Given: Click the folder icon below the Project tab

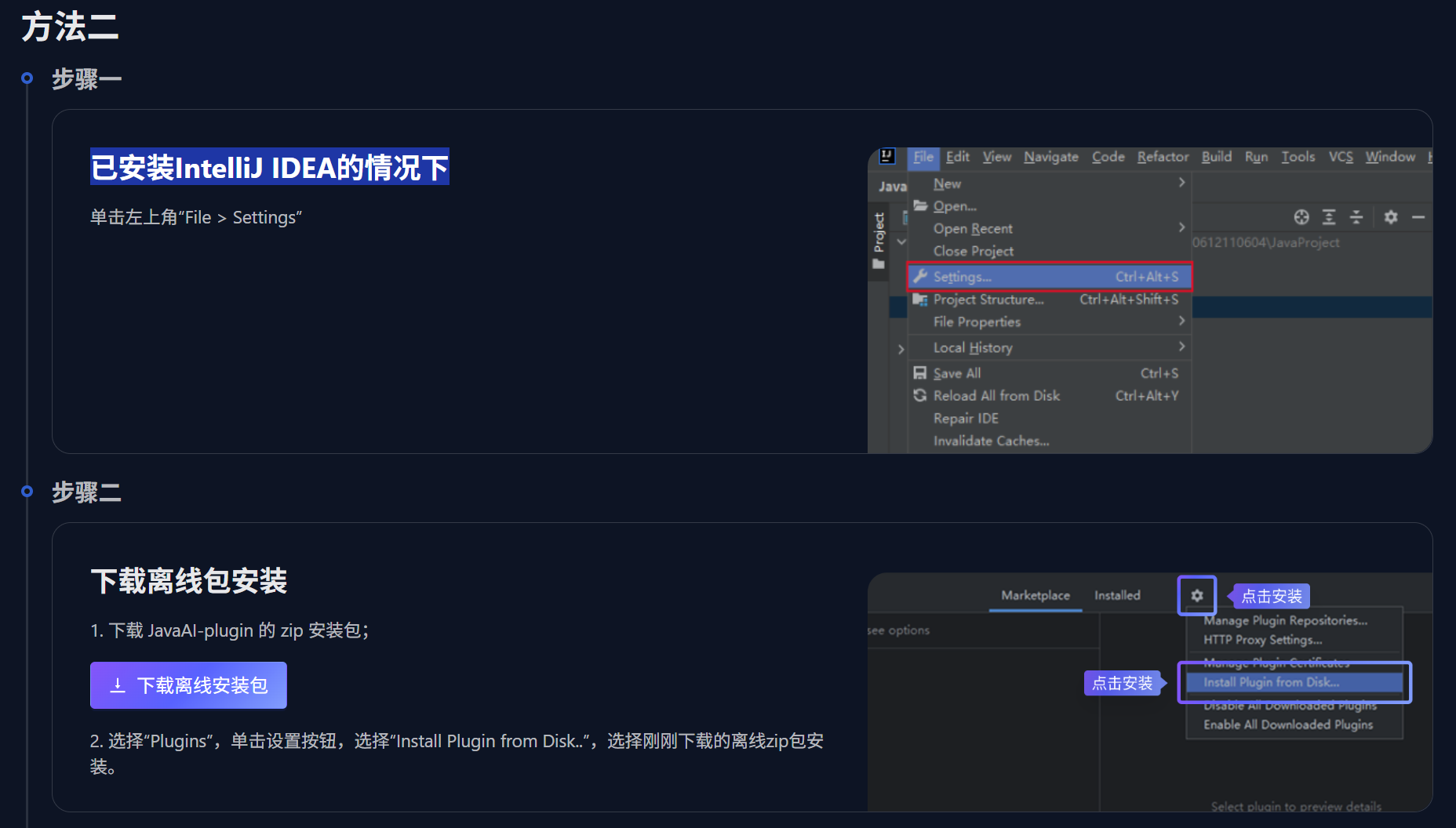Looking at the screenshot, I should click(879, 264).
